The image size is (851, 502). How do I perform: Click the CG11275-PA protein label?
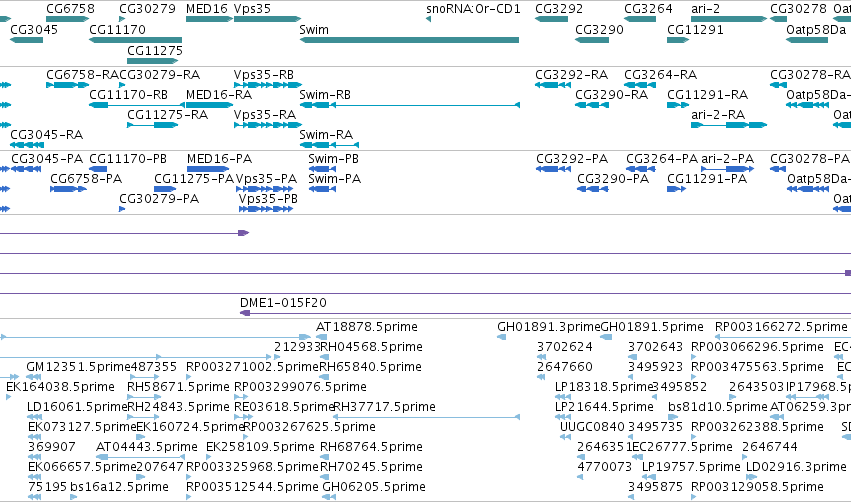coord(194,179)
